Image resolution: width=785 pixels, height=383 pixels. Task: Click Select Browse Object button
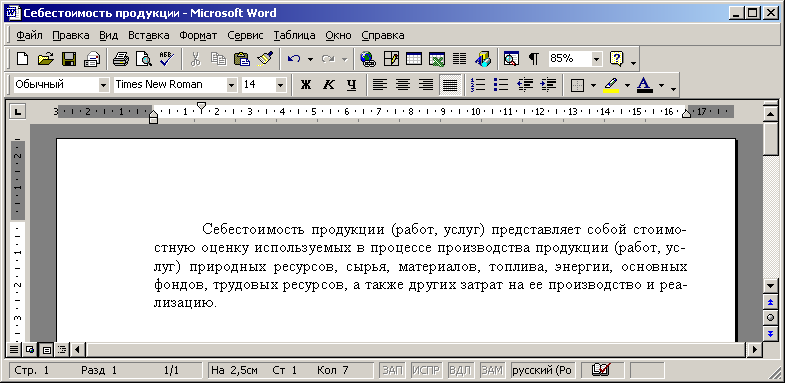770,317
